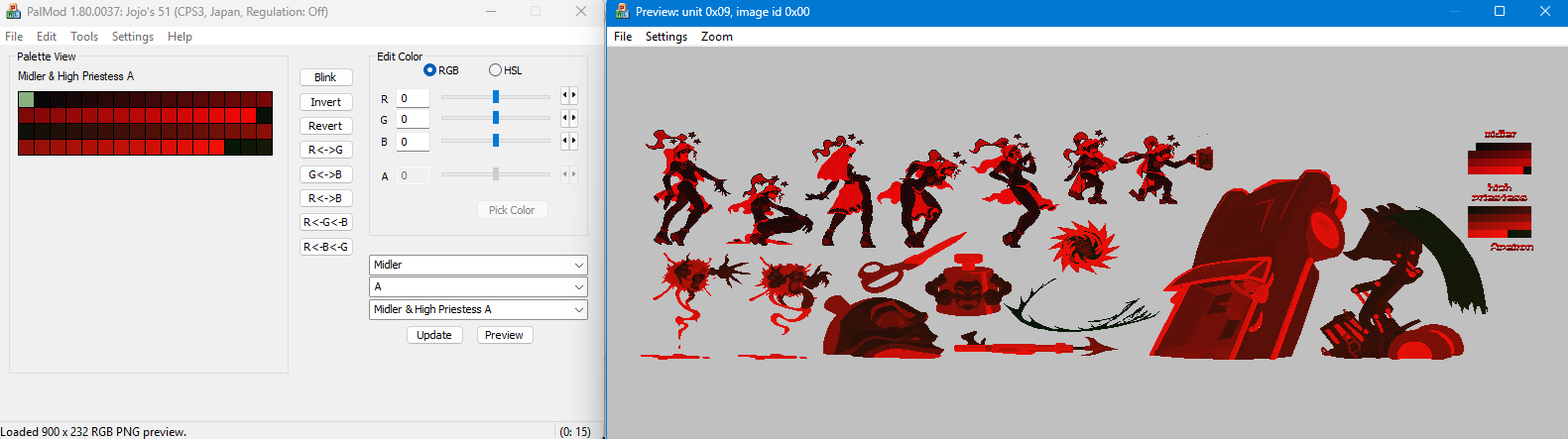Select the first swatch in bottom palette row
This screenshot has width=1568, height=439.
point(26,147)
